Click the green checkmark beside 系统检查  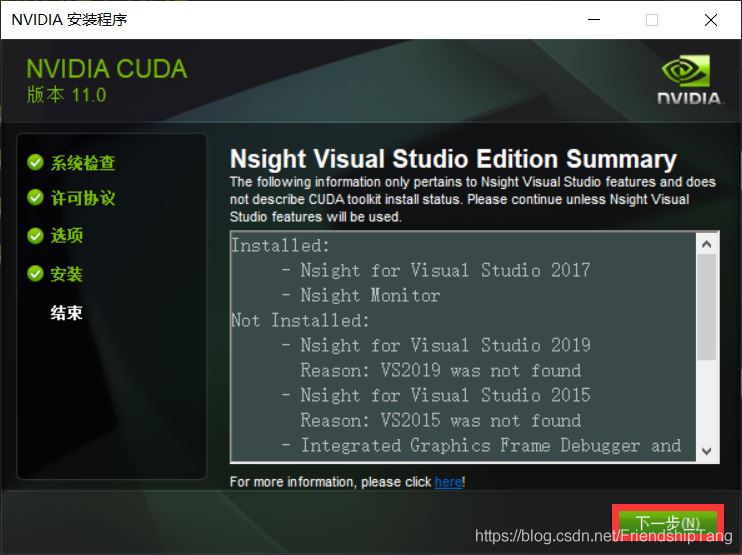36,162
